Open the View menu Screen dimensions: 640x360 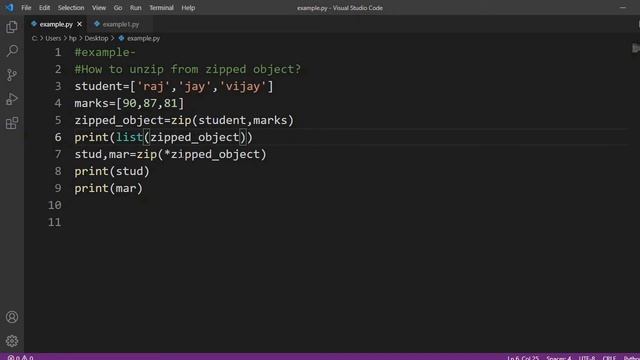click(99, 8)
